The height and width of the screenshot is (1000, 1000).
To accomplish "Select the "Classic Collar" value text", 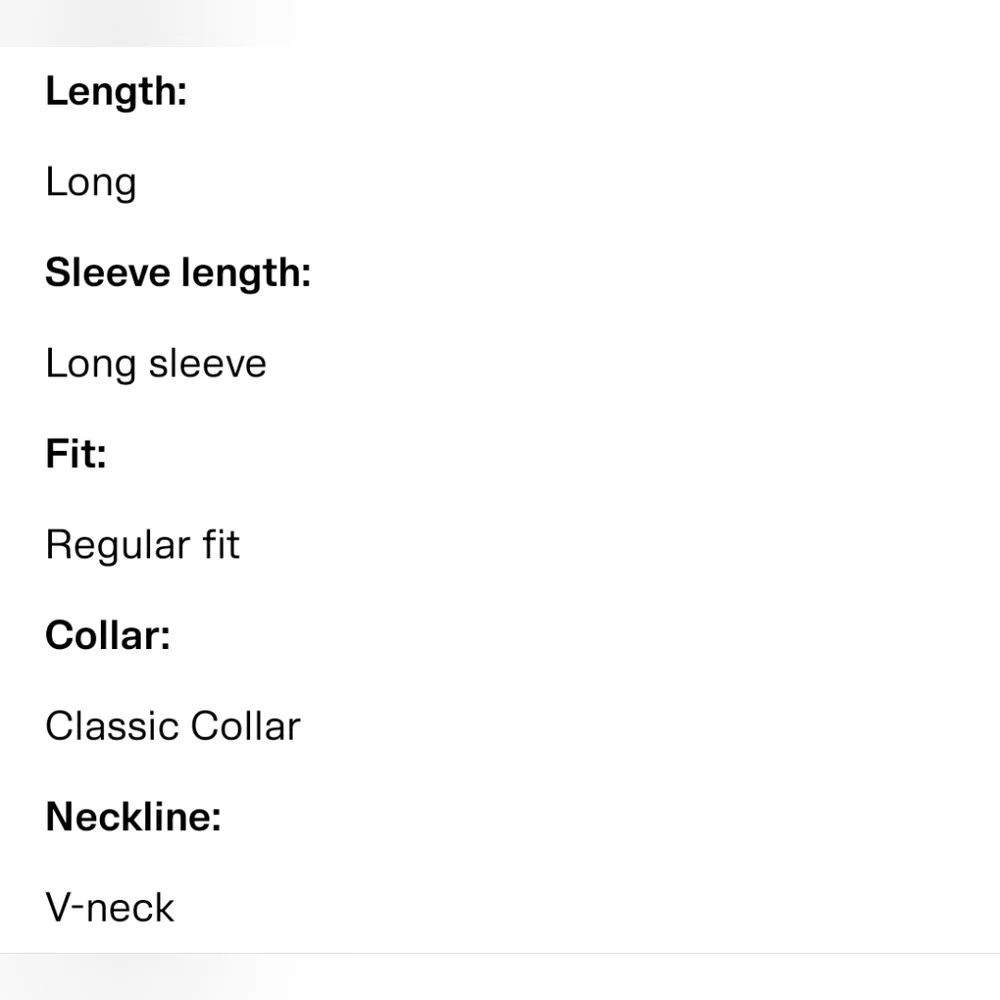I will click(172, 727).
